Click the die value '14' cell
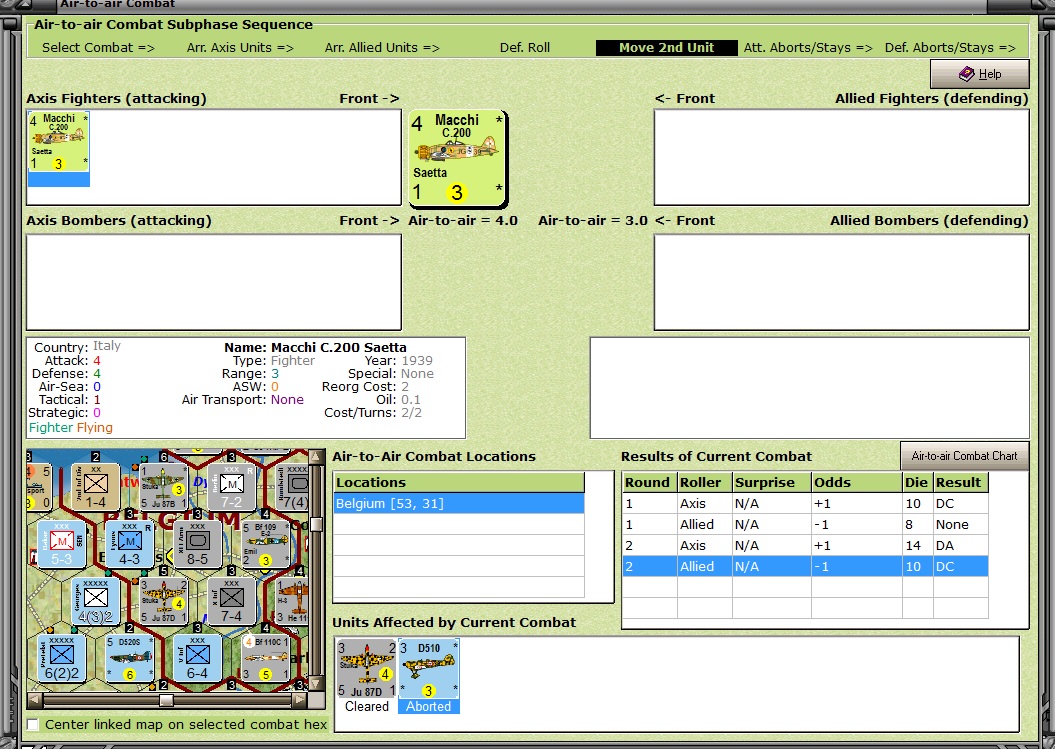Image resolution: width=1055 pixels, height=749 pixels. (917, 545)
